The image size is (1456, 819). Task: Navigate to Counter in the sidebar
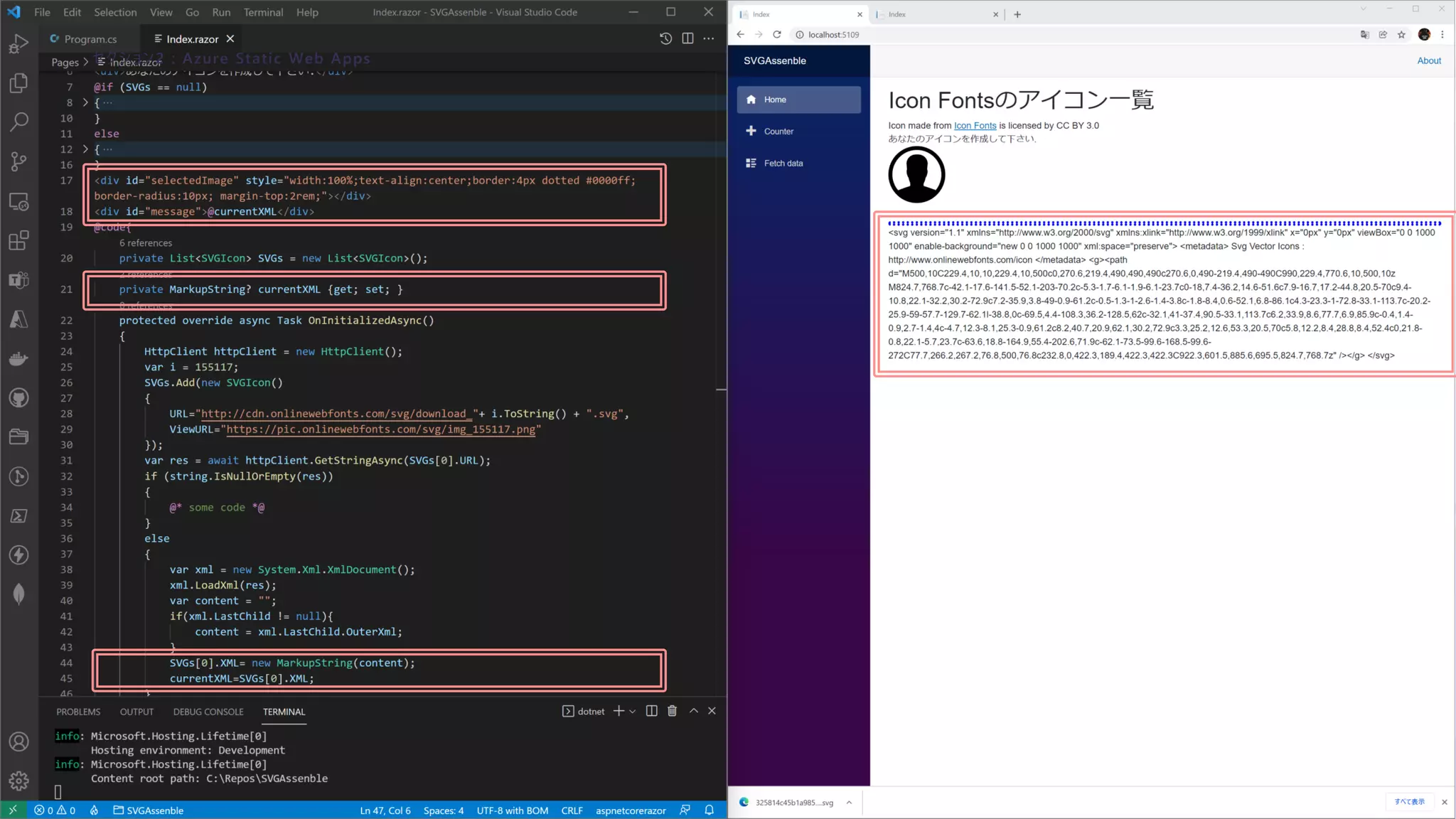[778, 132]
